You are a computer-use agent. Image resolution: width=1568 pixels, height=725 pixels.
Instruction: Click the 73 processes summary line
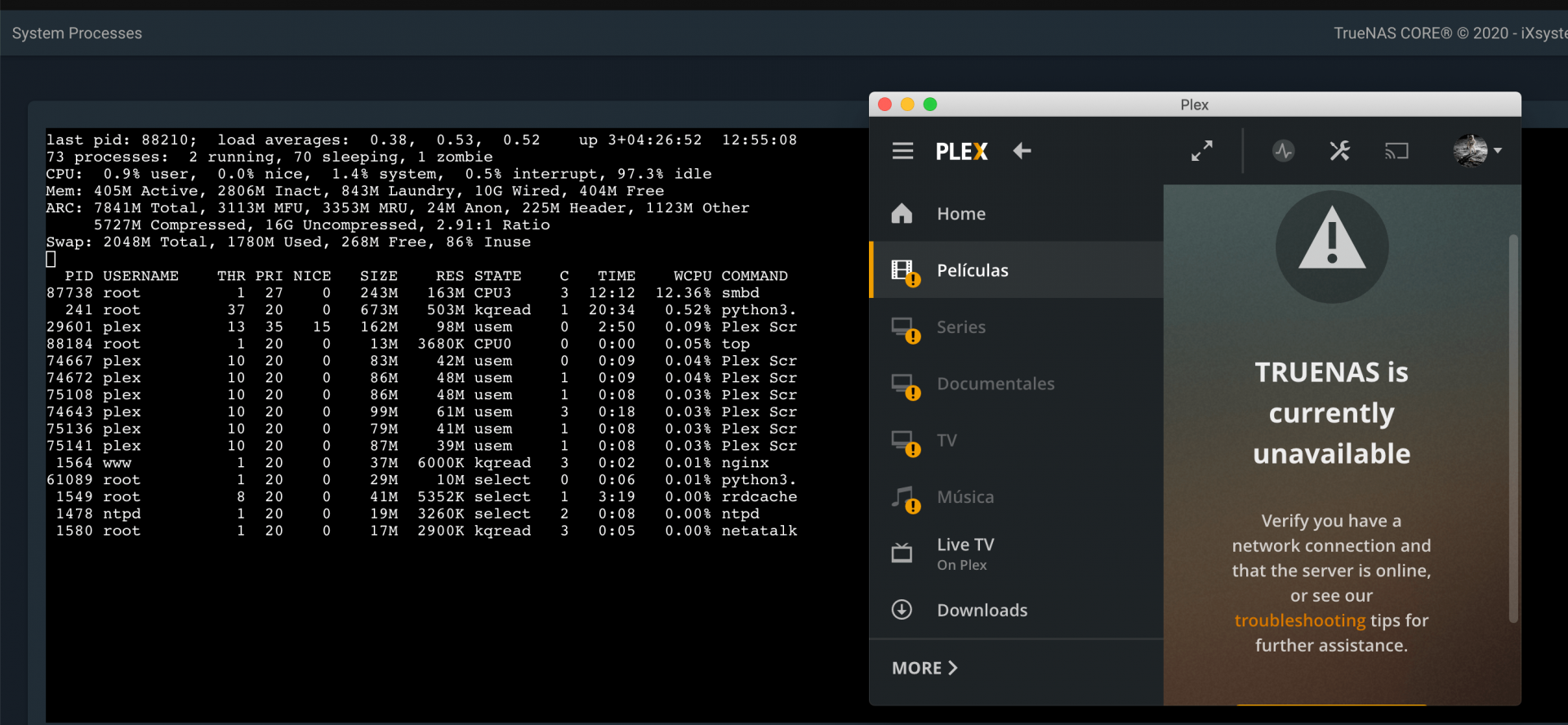(x=269, y=157)
